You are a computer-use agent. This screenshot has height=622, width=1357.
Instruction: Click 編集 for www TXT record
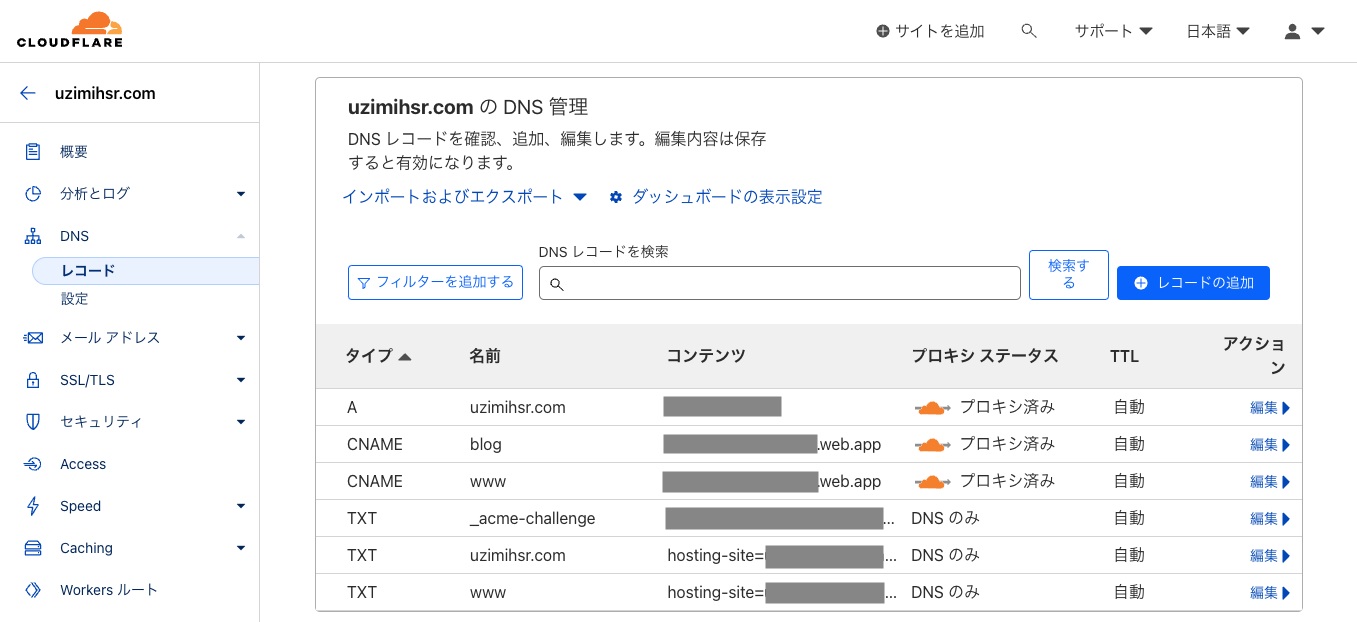click(1270, 593)
